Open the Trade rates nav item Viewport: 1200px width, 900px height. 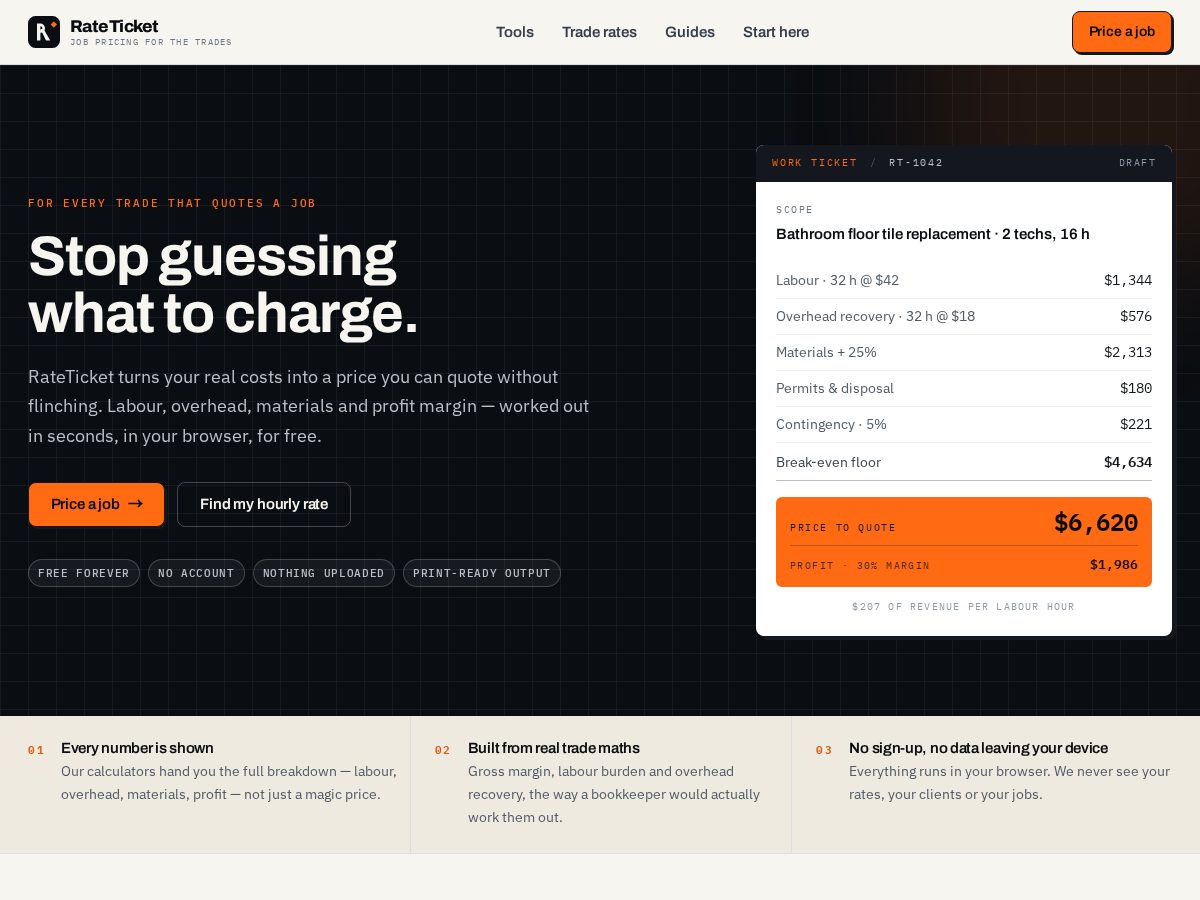click(x=599, y=32)
